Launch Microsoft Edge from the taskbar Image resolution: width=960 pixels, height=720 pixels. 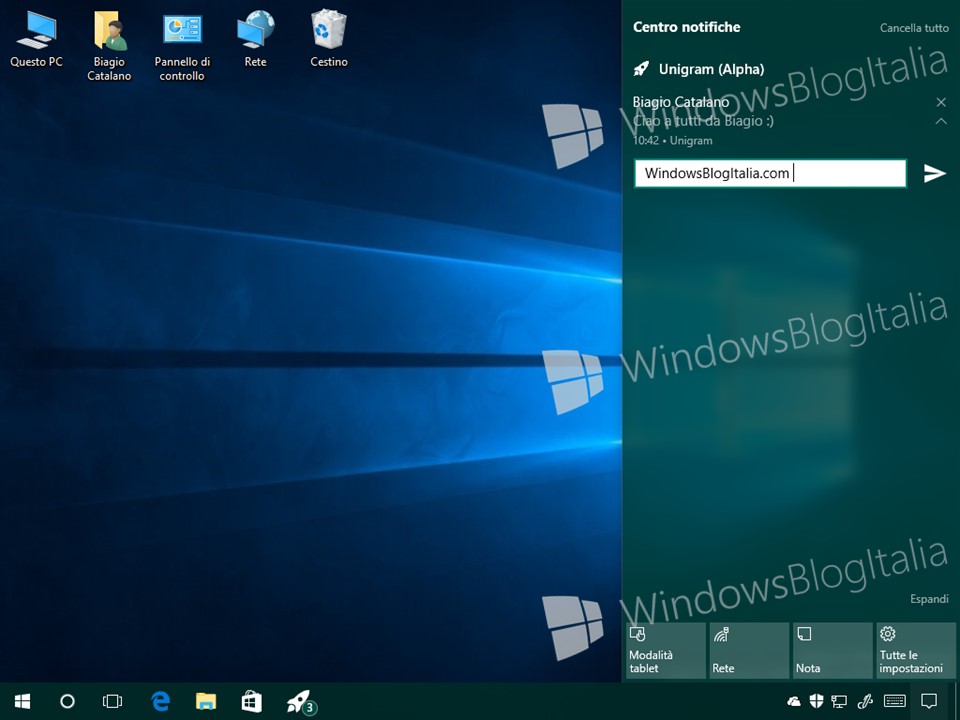(160, 702)
